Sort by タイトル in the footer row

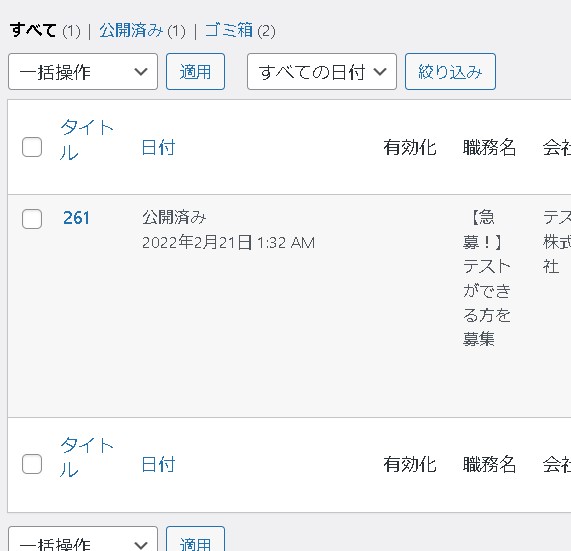[x=87, y=457]
